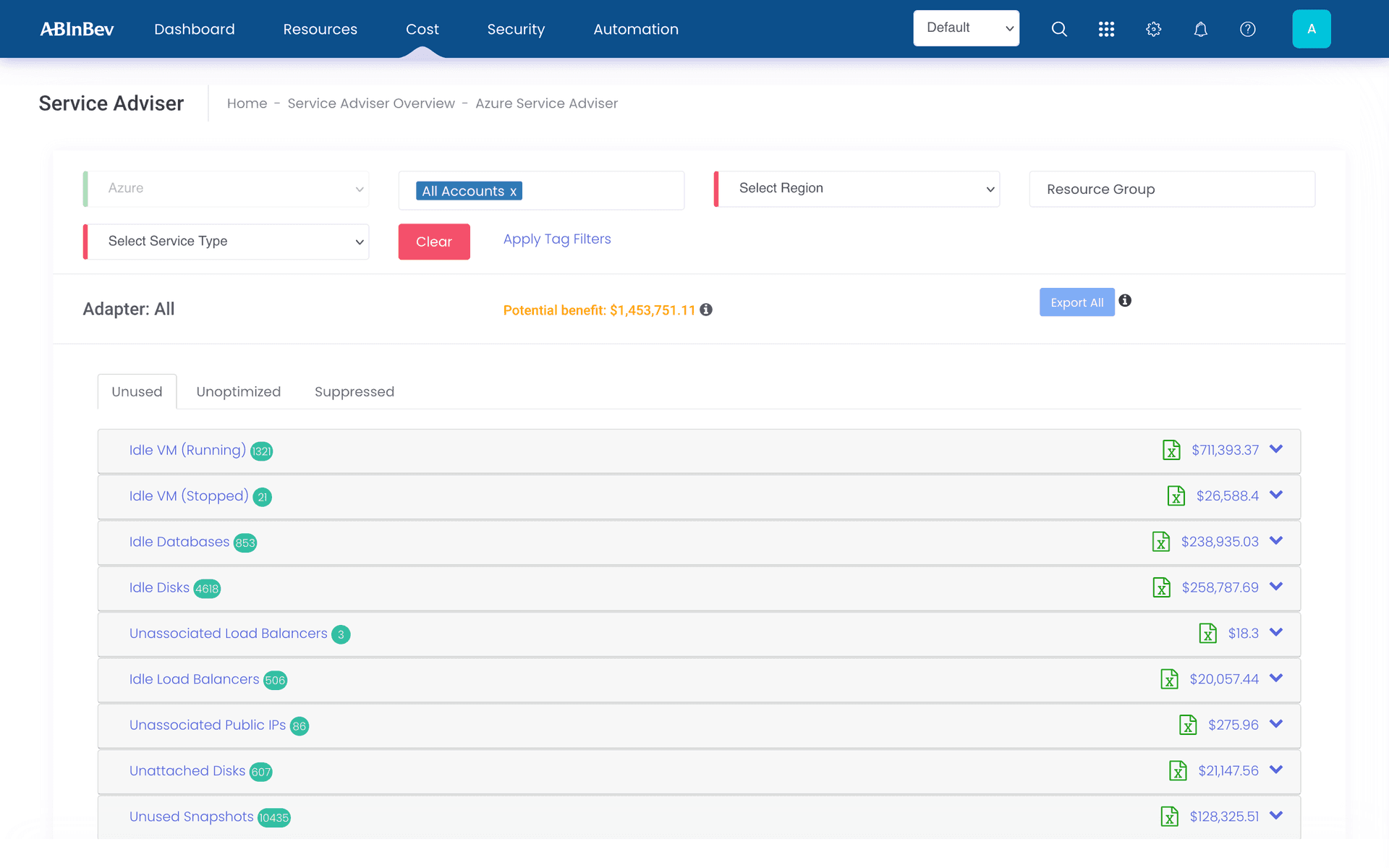Image resolution: width=1389 pixels, height=868 pixels.
Task: Click info icon beside Export All
Action: 1125,300
